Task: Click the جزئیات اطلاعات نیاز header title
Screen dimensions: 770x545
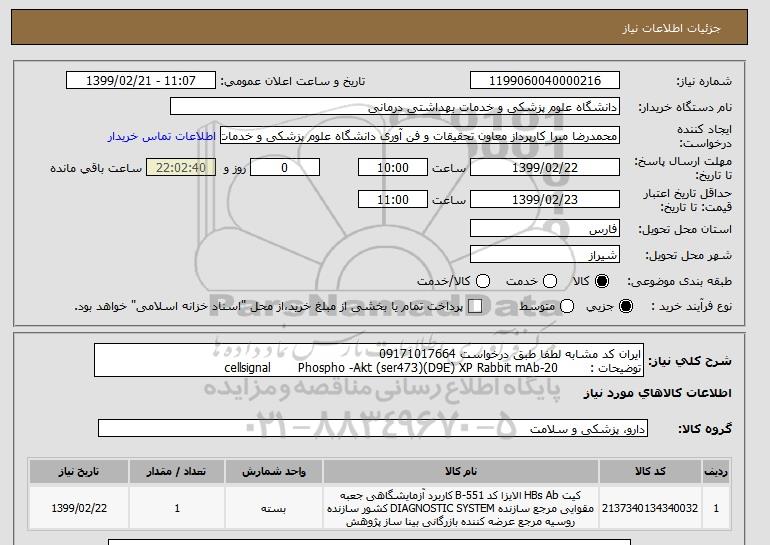Action: (x=671, y=28)
